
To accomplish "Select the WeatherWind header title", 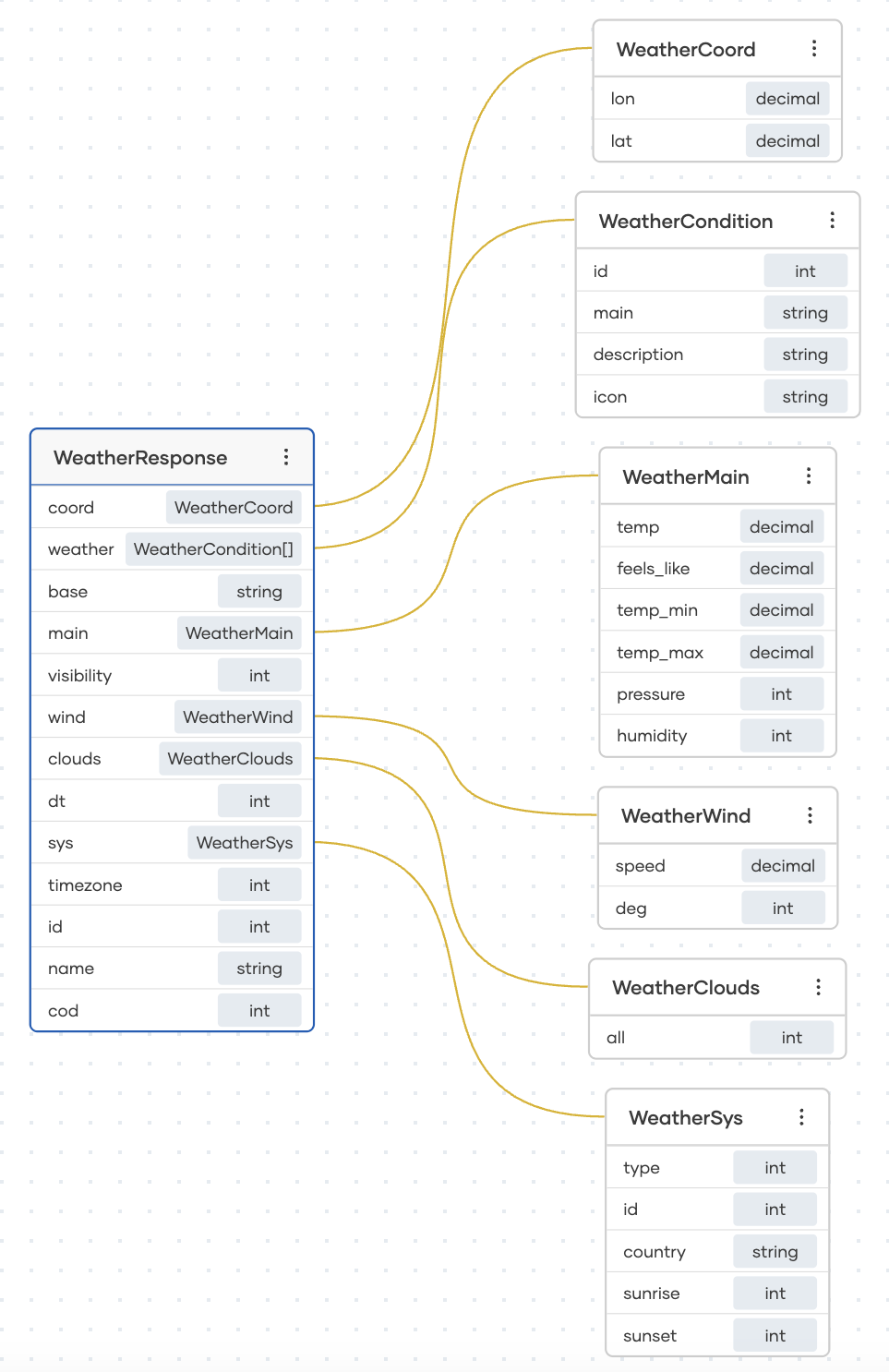I will click(685, 815).
